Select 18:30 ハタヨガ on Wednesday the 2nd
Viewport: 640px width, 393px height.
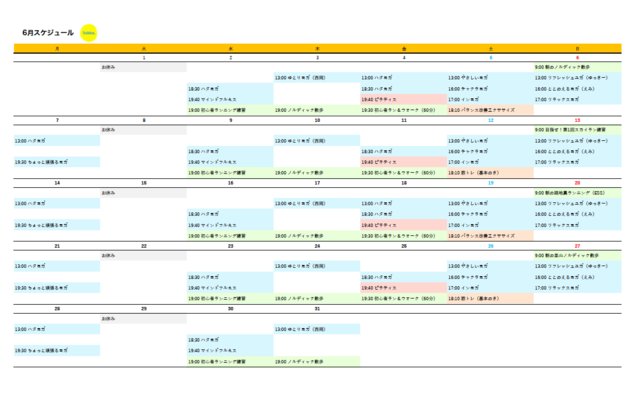(x=230, y=89)
